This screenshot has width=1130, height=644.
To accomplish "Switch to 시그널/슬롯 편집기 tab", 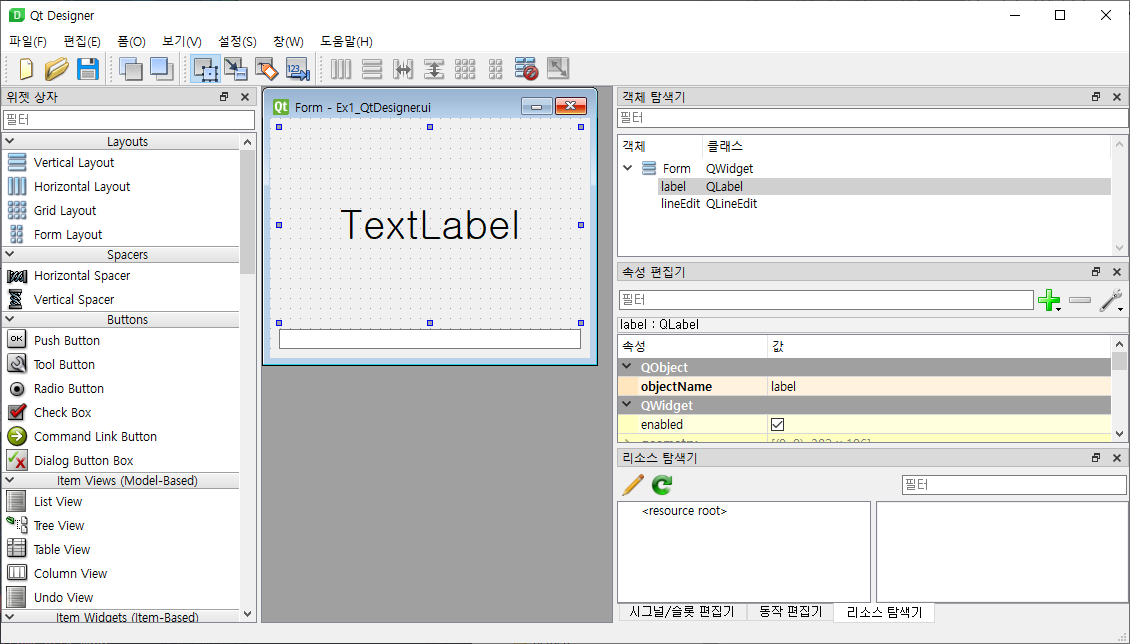I will tap(682, 612).
